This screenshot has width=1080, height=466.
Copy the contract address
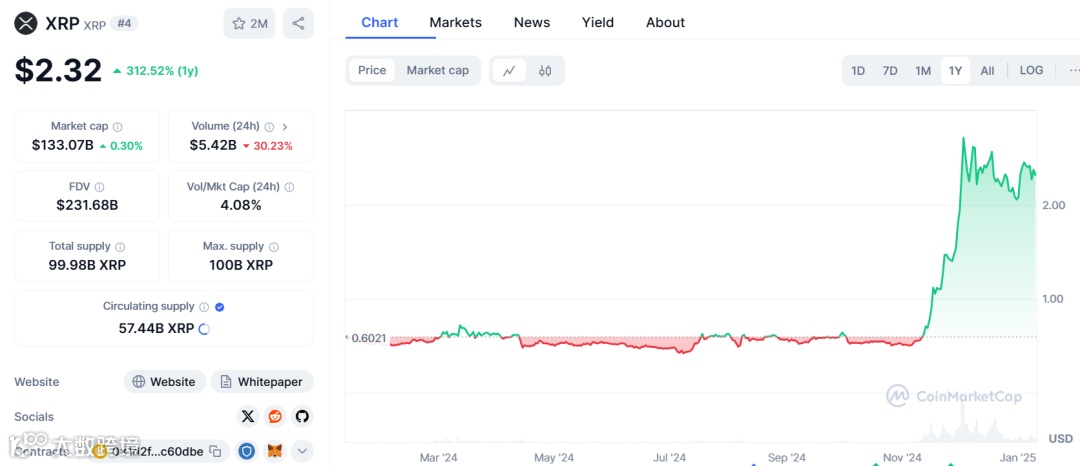tap(215, 451)
